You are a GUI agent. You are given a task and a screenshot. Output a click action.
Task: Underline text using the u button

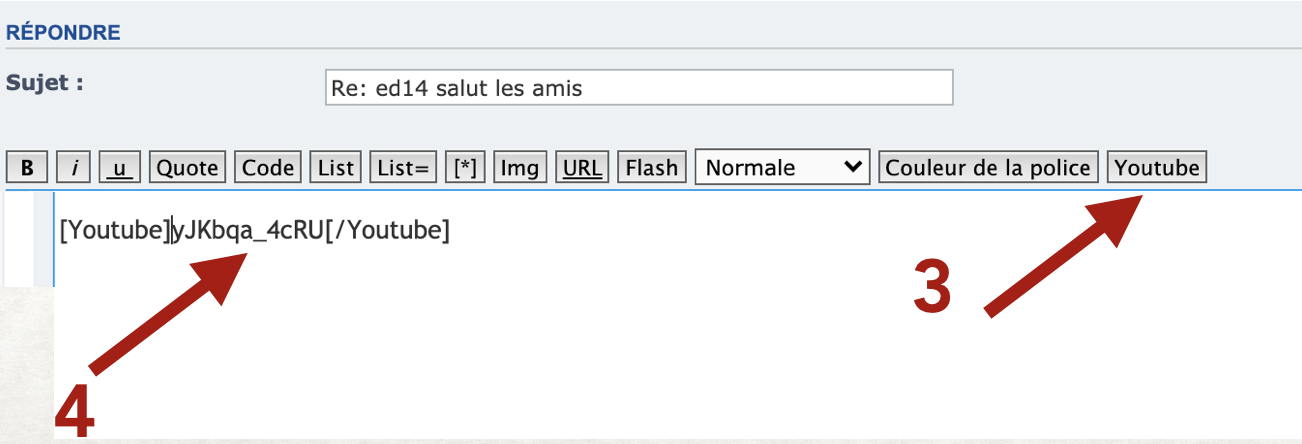tap(122, 168)
